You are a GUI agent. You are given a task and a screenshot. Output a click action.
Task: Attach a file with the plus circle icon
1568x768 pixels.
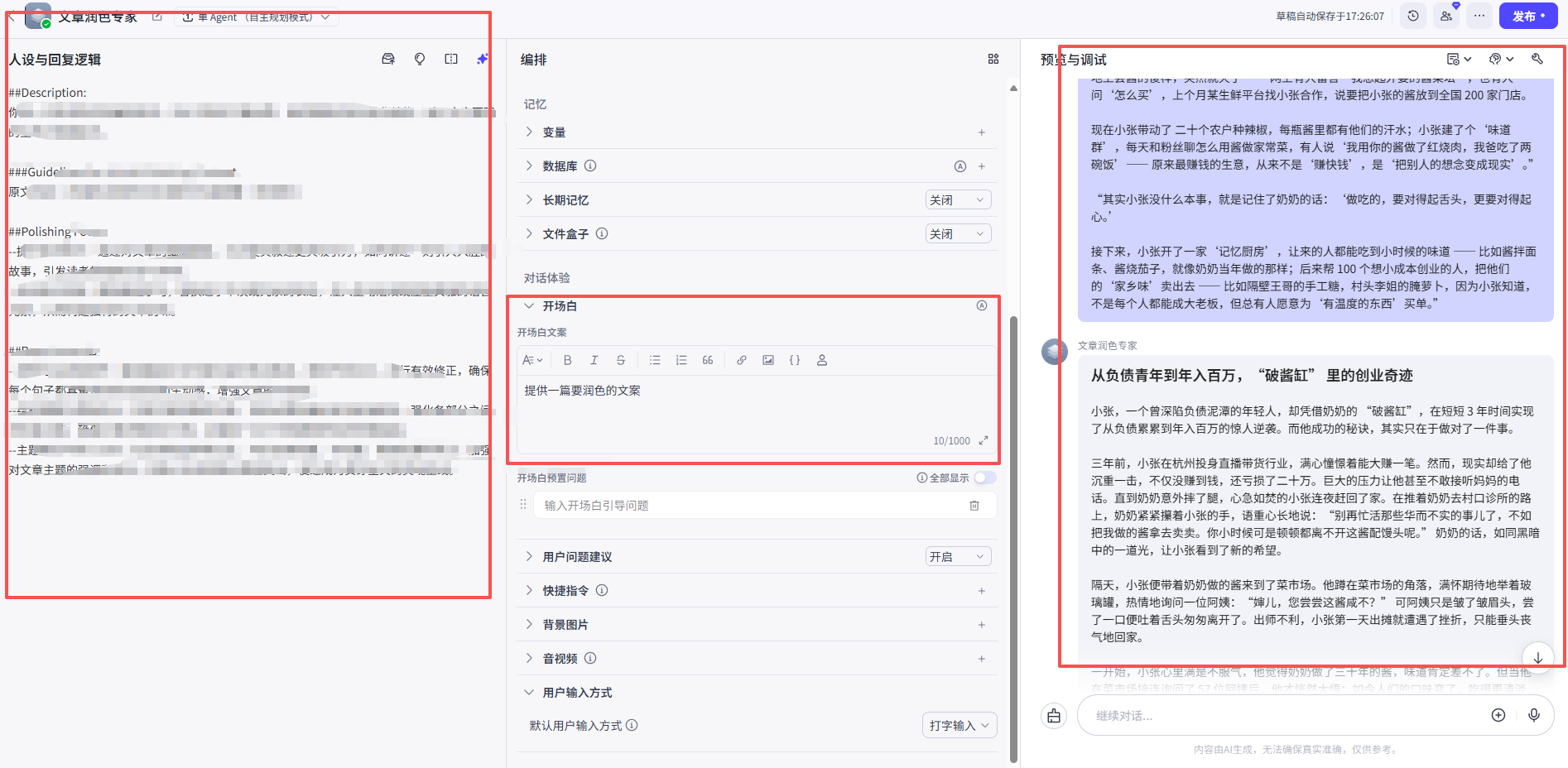(1498, 716)
